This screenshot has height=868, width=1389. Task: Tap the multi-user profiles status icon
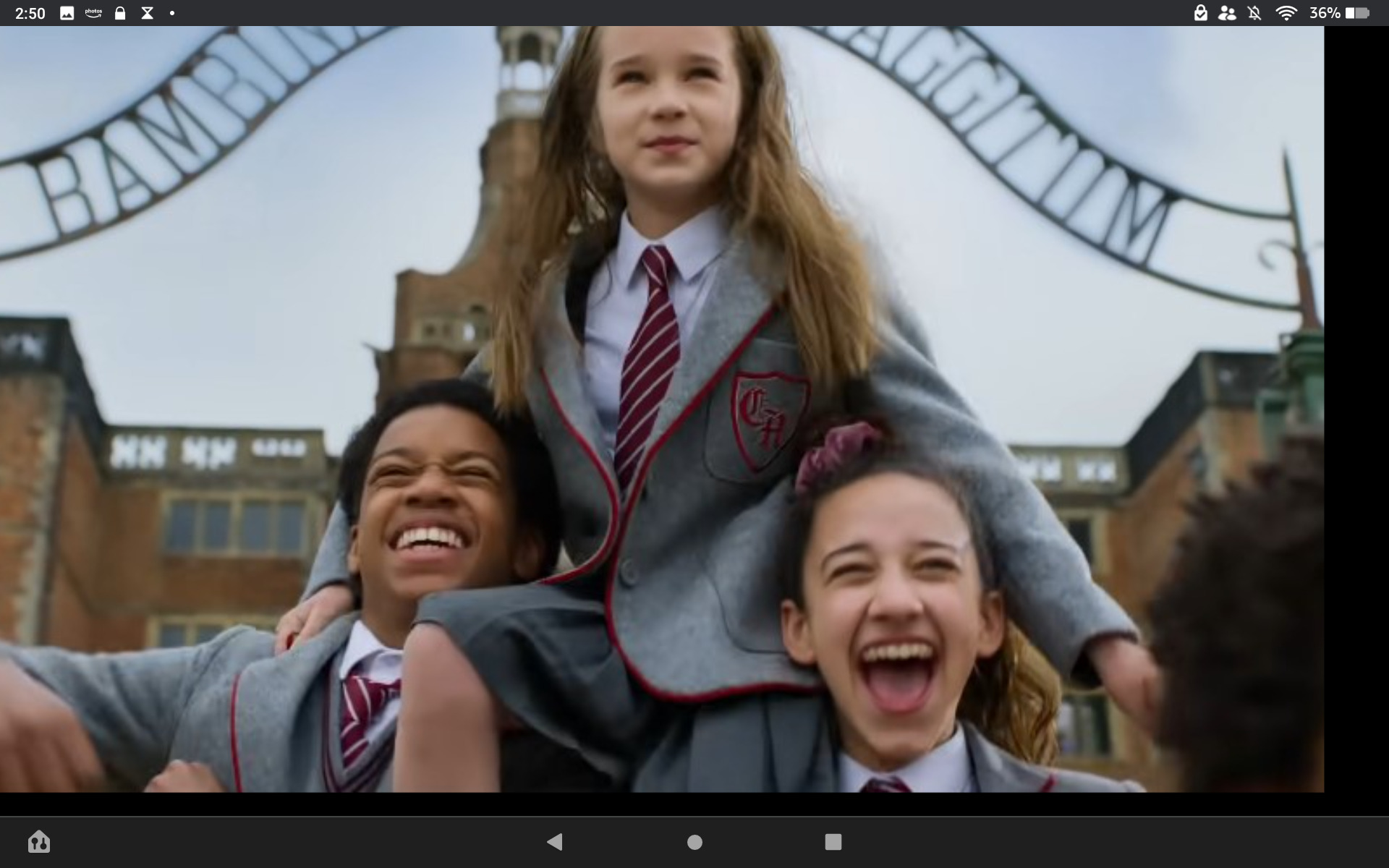pos(1227,13)
